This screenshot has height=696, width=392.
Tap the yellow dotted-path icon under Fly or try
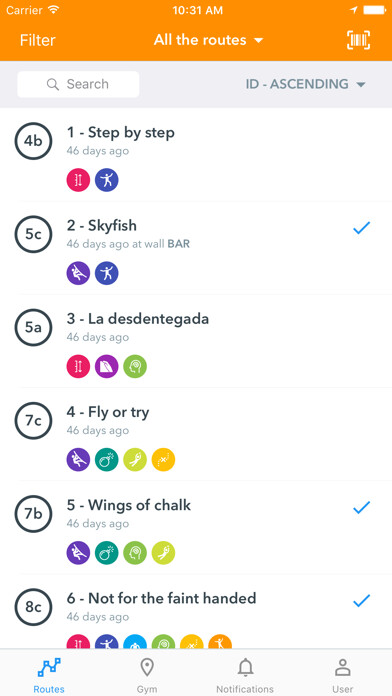(x=163, y=459)
